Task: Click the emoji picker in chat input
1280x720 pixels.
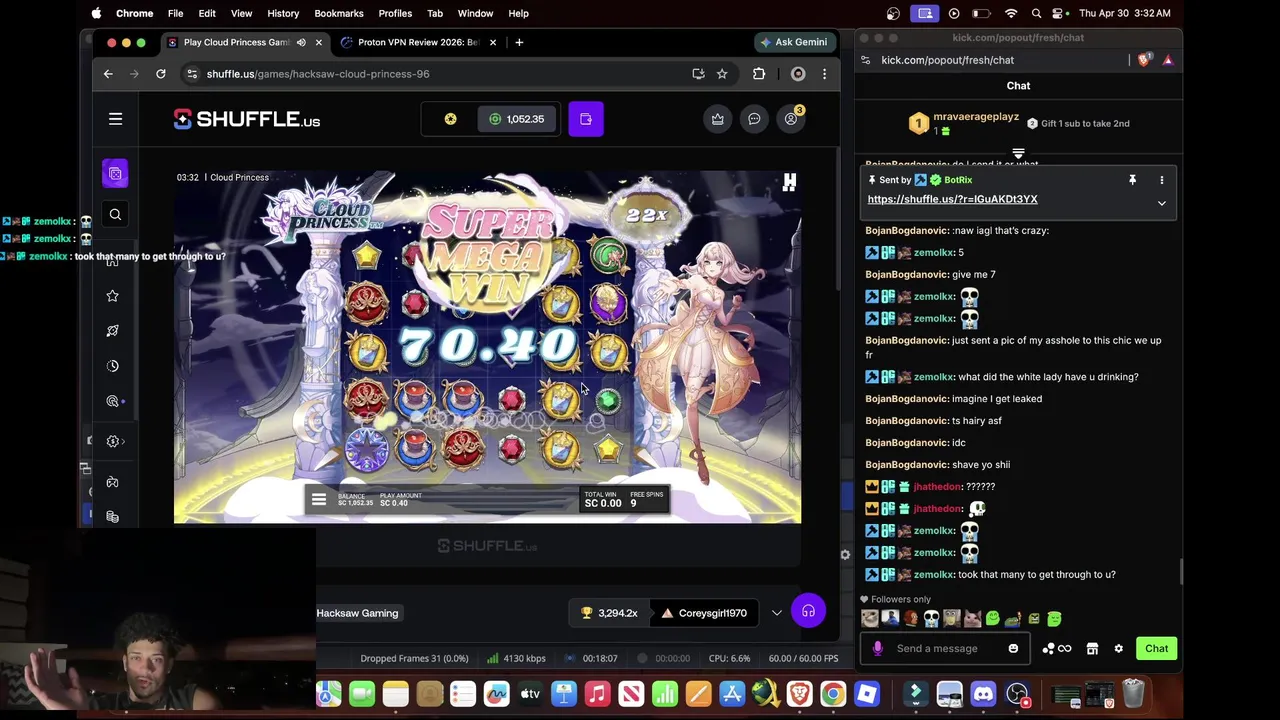Action: [x=1013, y=648]
